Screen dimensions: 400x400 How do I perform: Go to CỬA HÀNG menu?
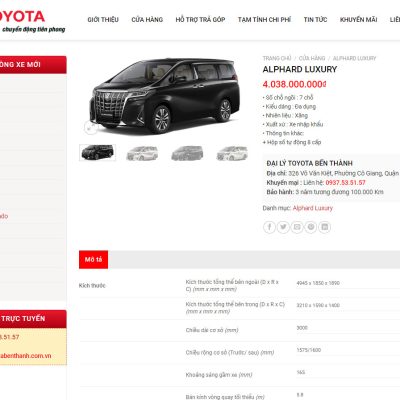147,20
